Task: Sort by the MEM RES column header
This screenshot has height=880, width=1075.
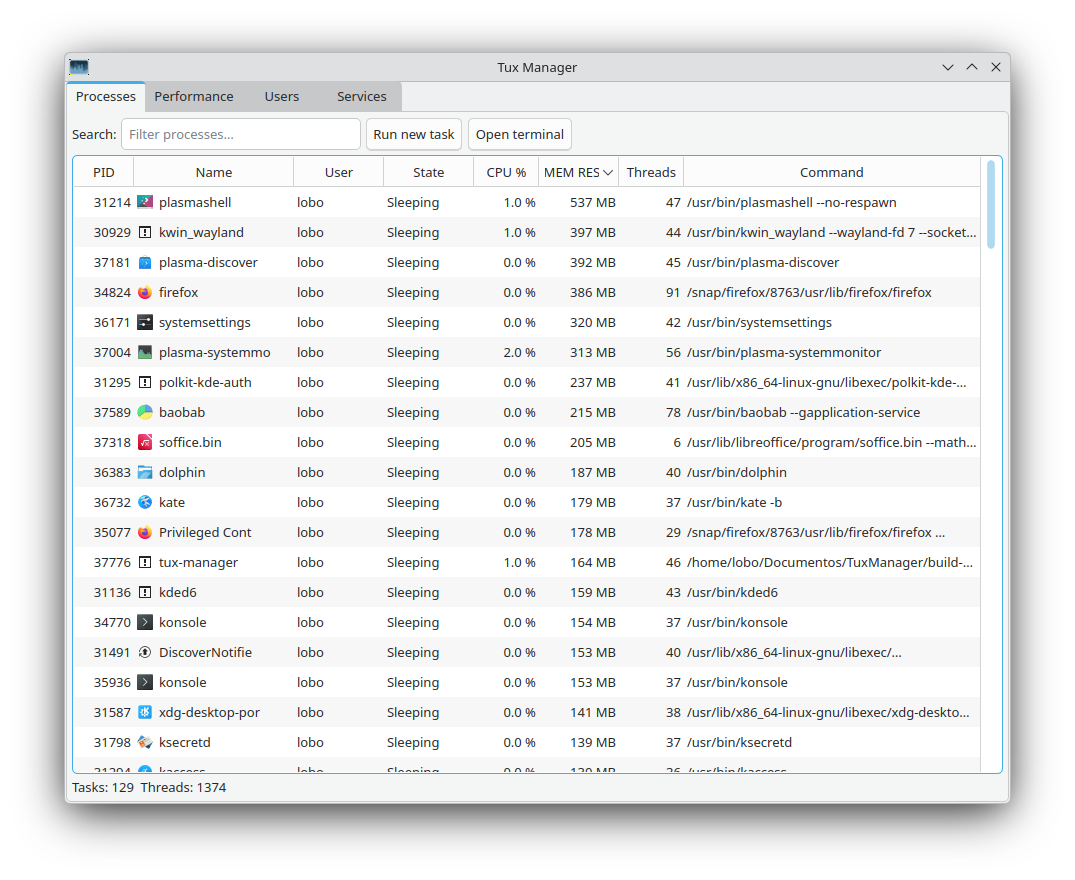Action: 578,173
